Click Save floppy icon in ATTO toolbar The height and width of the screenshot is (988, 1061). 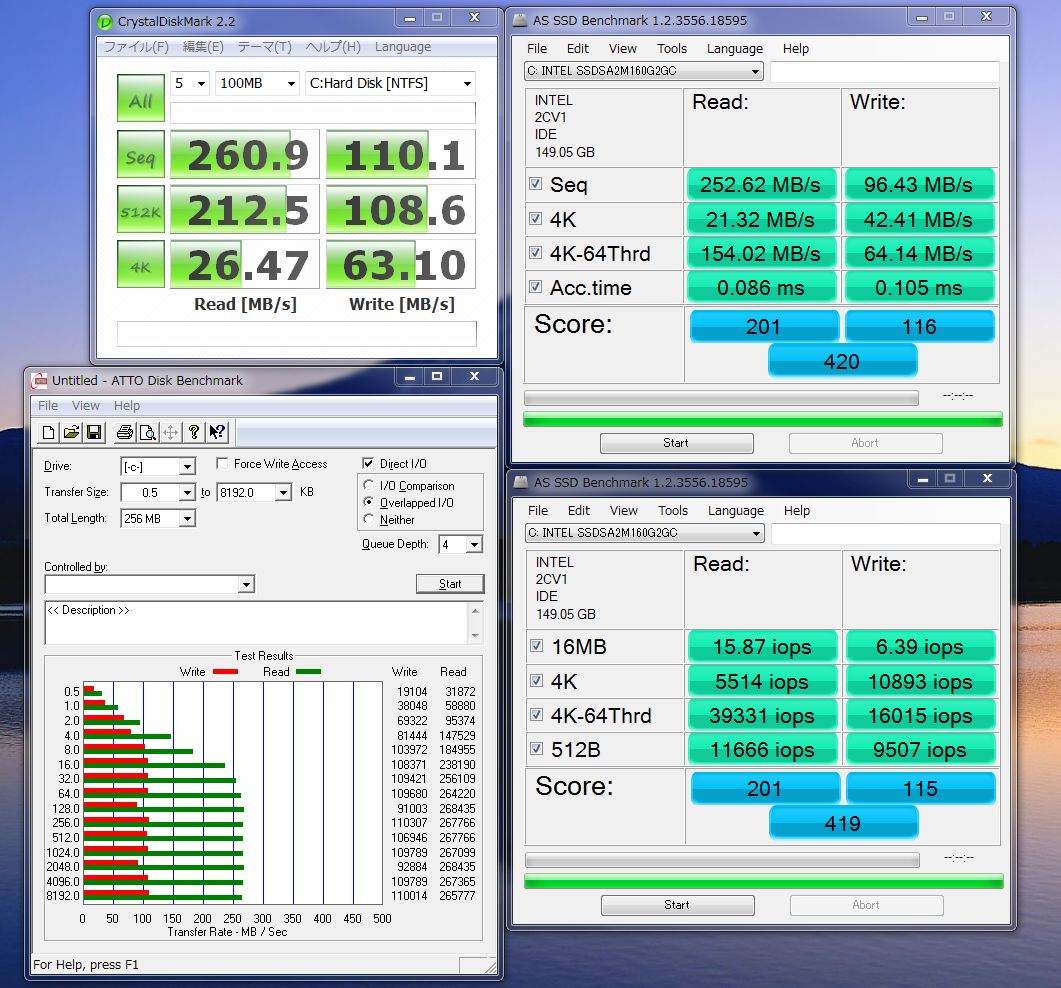pos(95,432)
